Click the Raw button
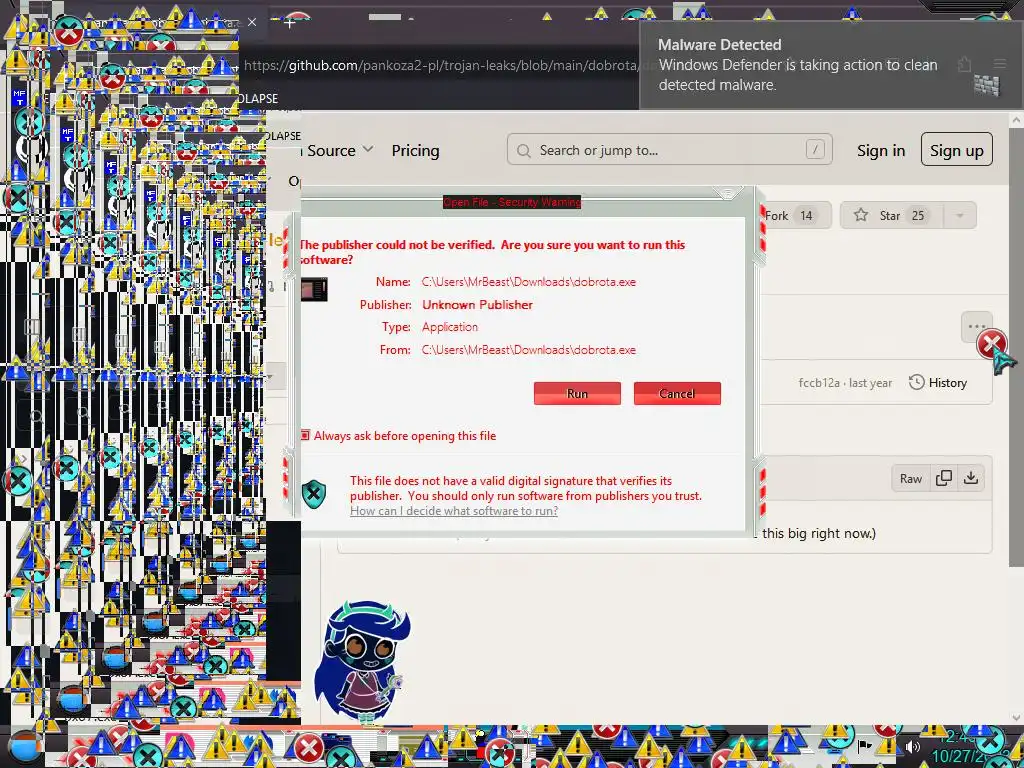Viewport: 1024px width, 768px height. click(x=910, y=479)
